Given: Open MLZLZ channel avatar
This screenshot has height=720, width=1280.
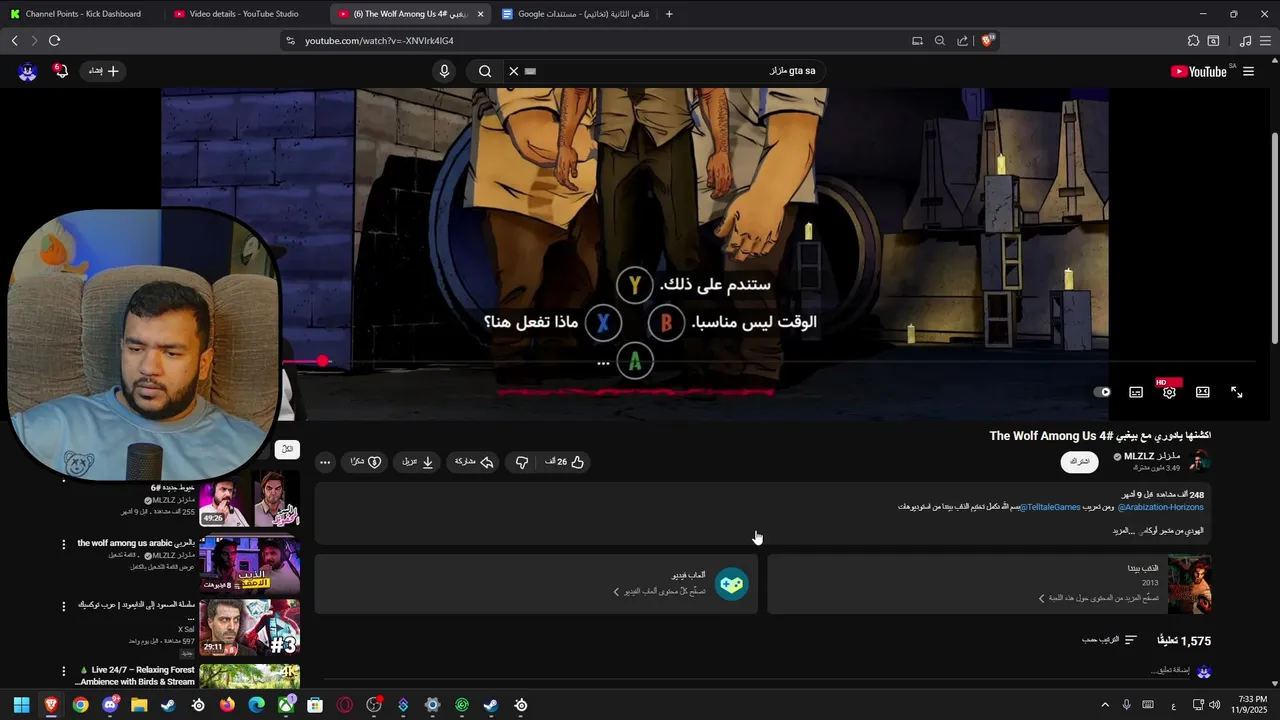Looking at the screenshot, I should (x=1199, y=461).
